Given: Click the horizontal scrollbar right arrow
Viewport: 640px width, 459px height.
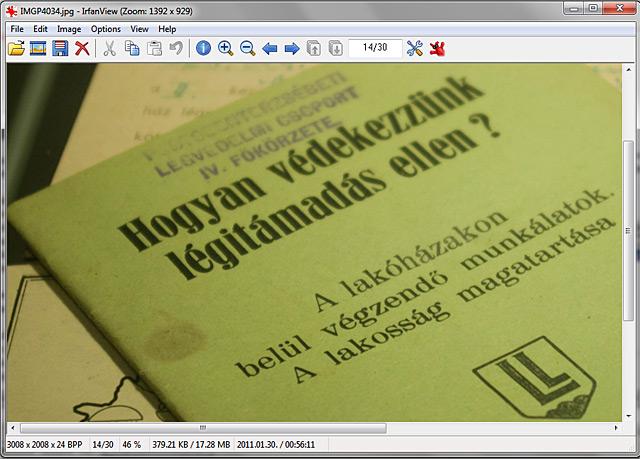Looking at the screenshot, I should (616, 428).
